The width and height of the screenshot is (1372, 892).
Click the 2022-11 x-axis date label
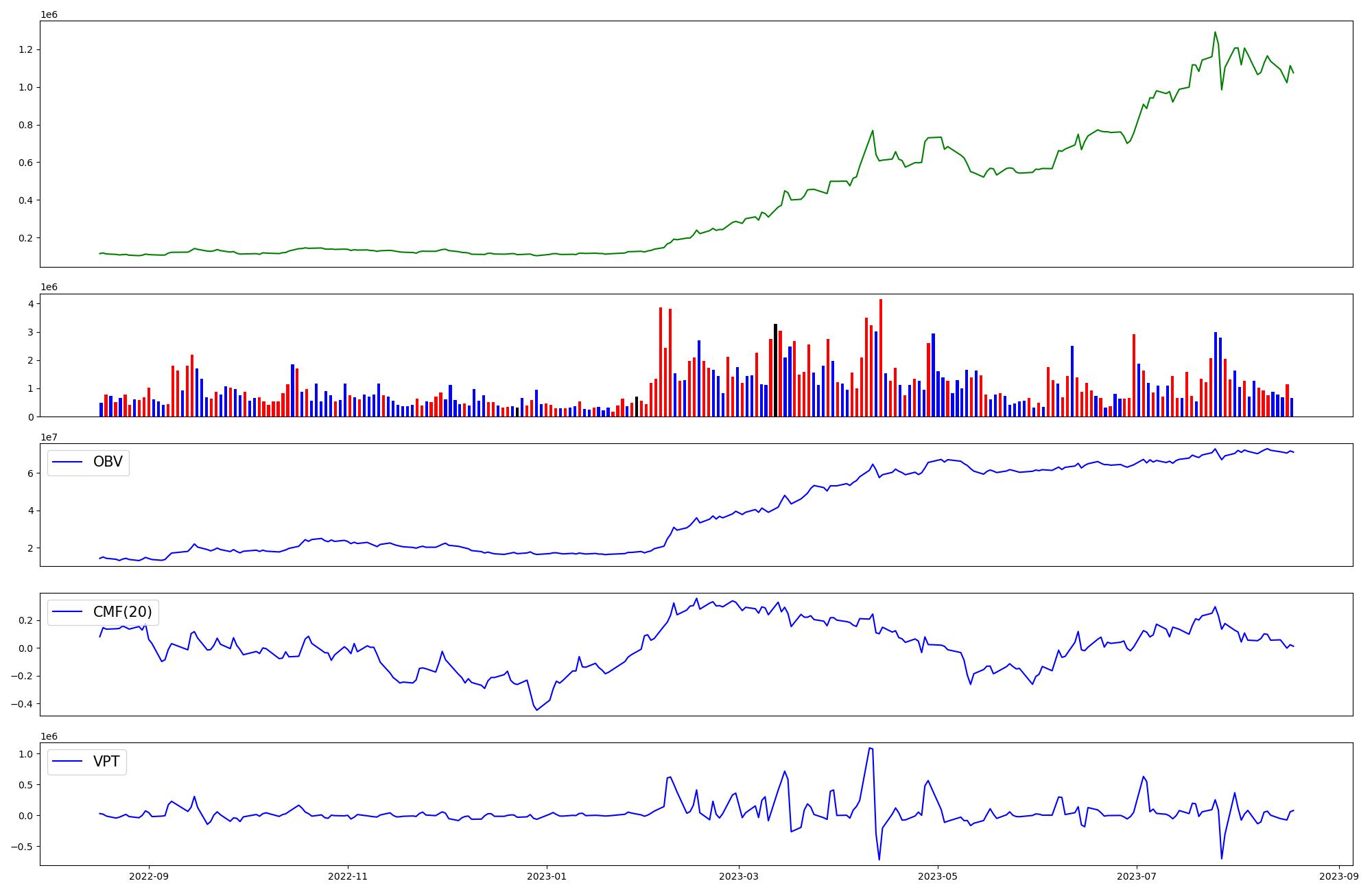pos(348,876)
